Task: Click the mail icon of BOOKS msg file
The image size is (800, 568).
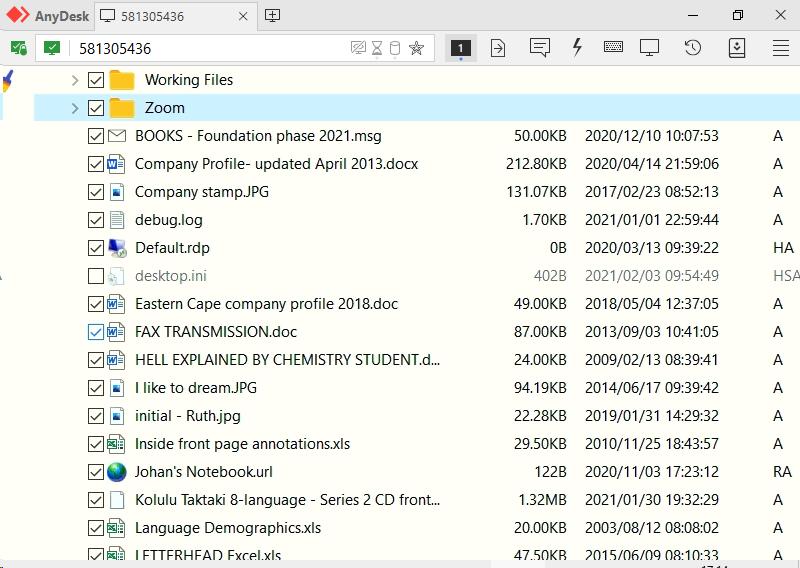Action: click(117, 136)
